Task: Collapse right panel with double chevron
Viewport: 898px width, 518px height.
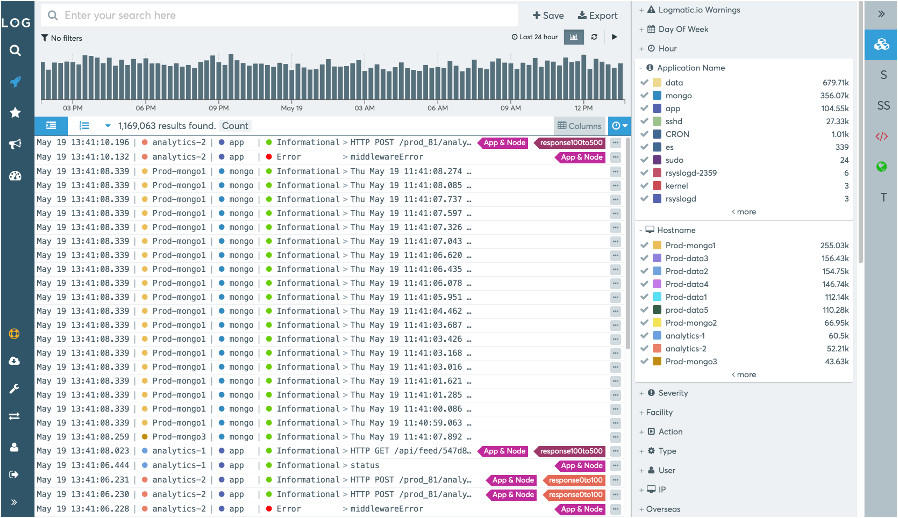Action: (881, 14)
